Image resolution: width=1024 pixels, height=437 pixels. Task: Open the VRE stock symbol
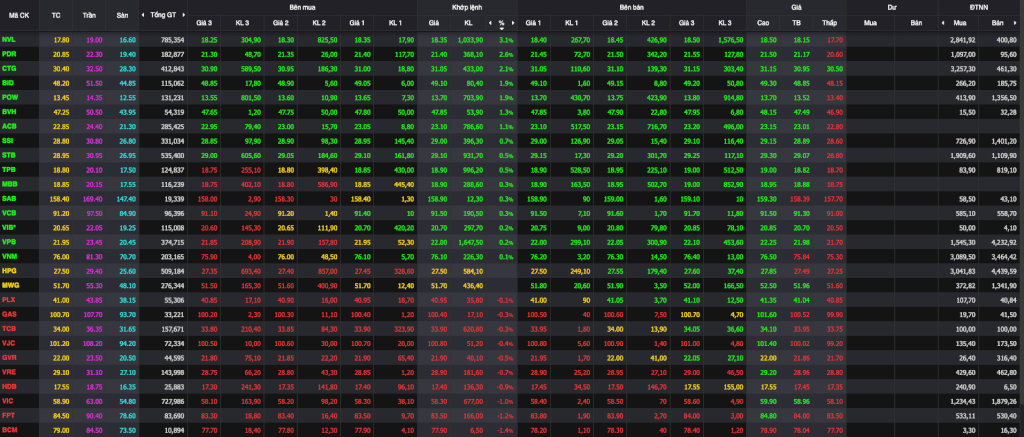9,371
